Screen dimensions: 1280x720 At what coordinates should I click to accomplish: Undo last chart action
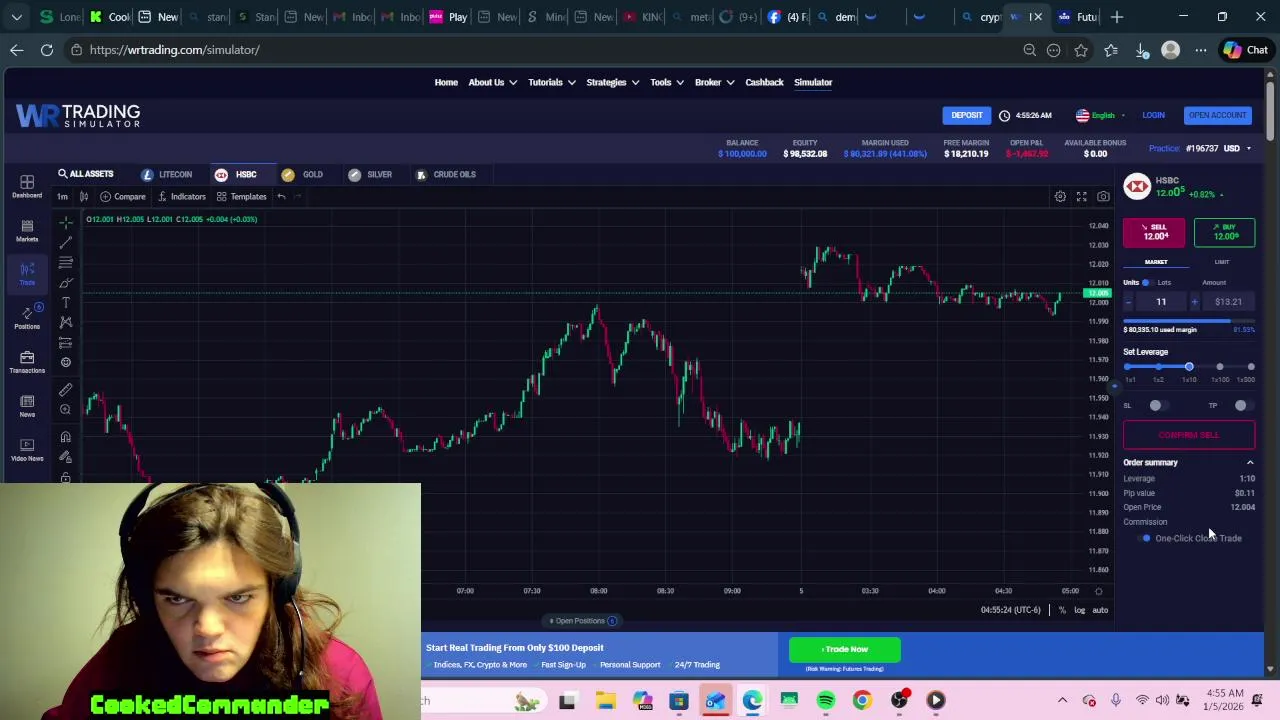click(281, 197)
